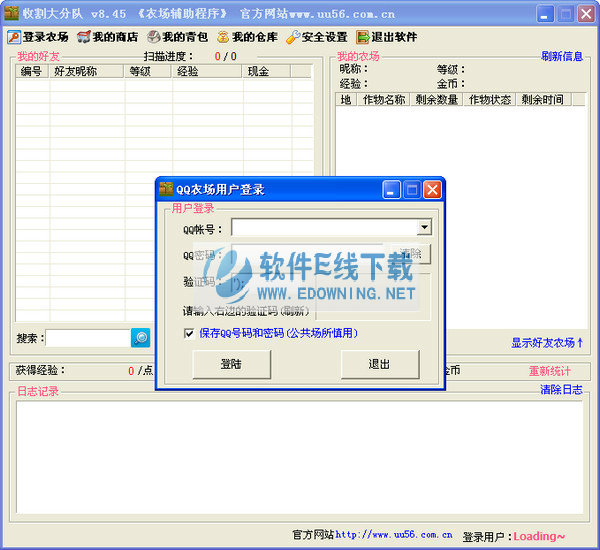600x550 pixels.
Task: Click the 我的商店 toolbar label
Action: tap(115, 37)
